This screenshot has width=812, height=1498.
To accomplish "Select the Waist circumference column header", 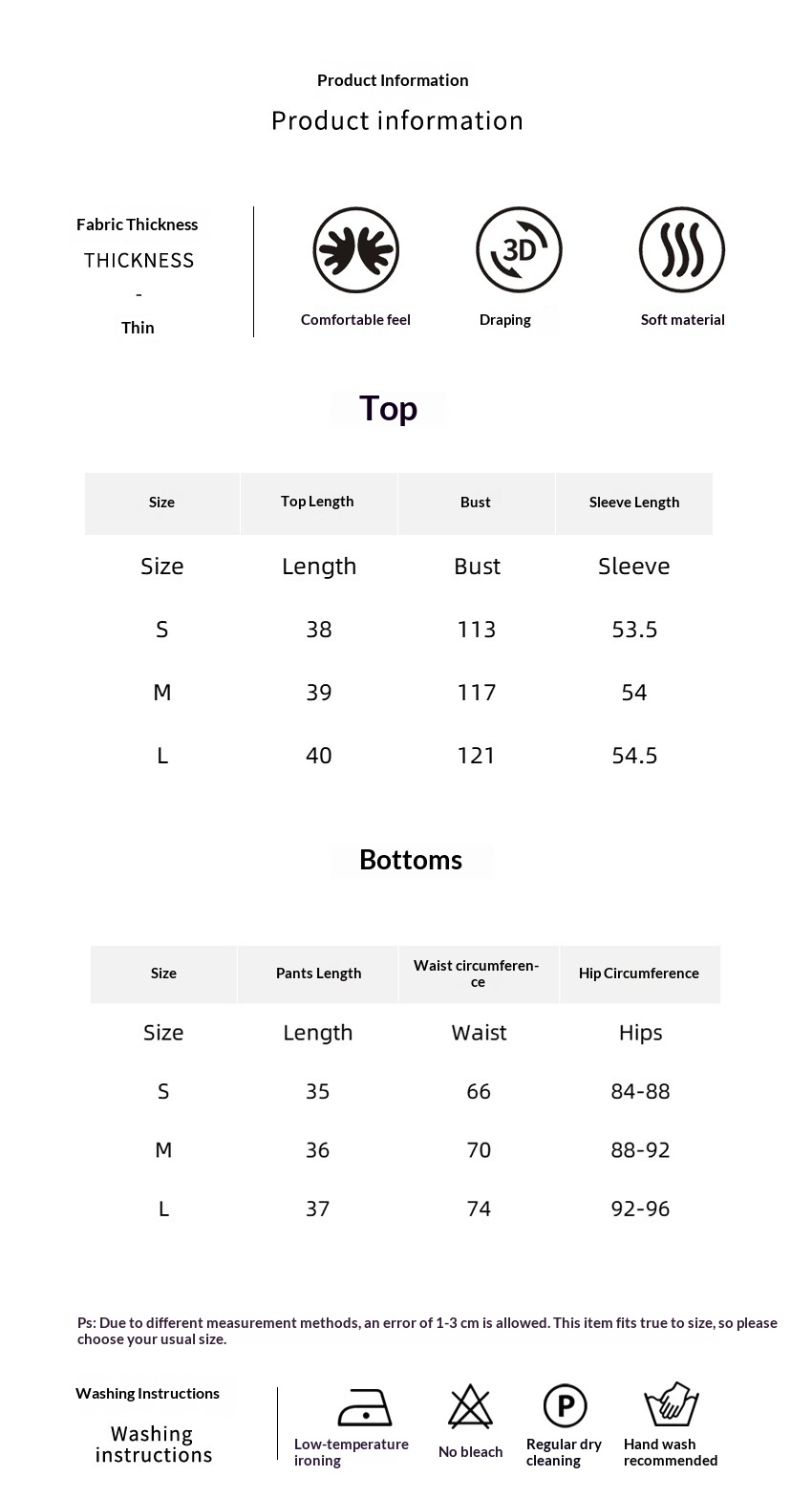I will (x=478, y=974).
